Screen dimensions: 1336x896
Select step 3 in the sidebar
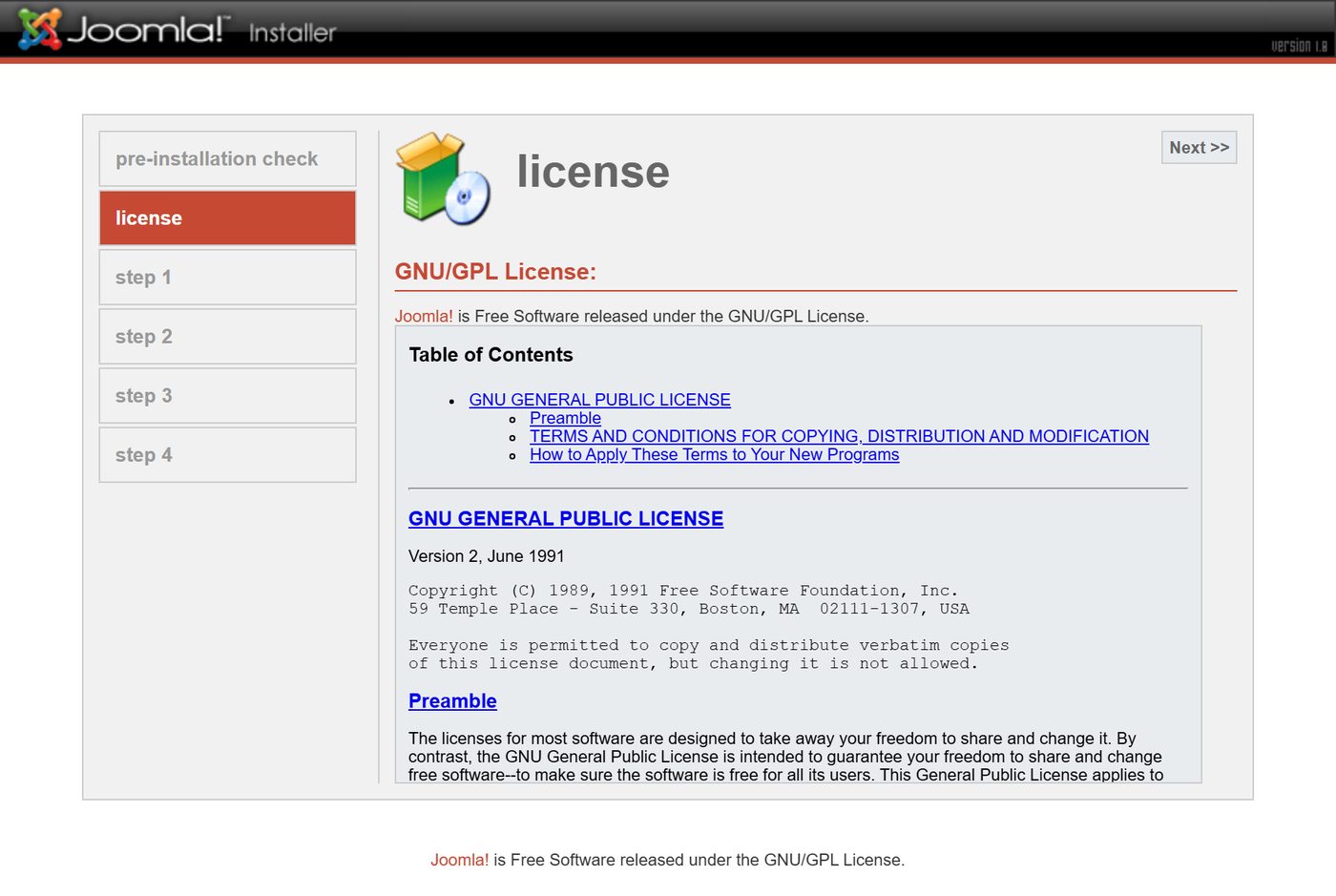coord(227,395)
